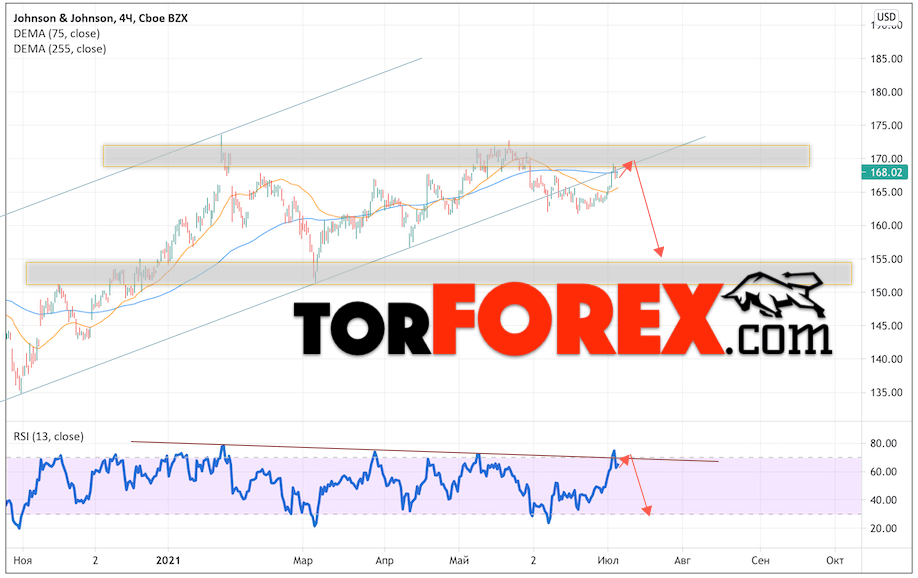Screen dimensions: 918x578
Task: Click the RSI 60.00 scale label
Action: pyautogui.click(x=883, y=471)
